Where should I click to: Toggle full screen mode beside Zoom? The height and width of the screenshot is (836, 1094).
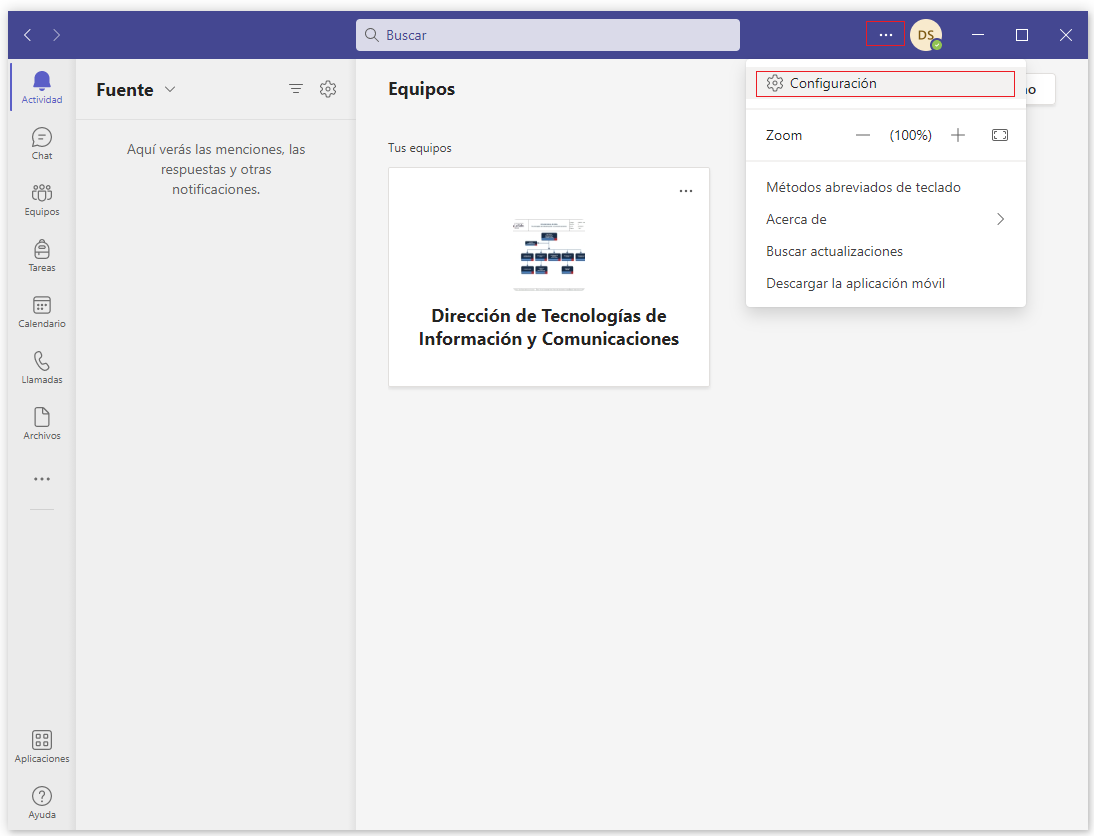[1000, 135]
